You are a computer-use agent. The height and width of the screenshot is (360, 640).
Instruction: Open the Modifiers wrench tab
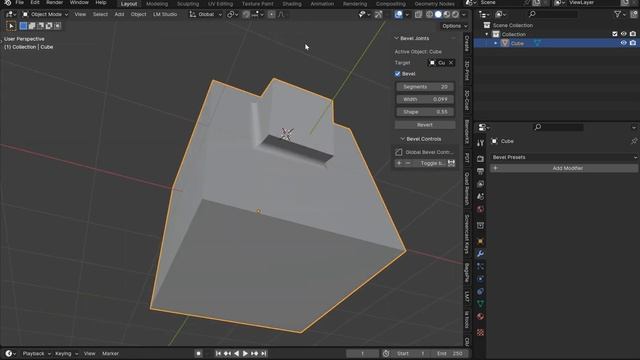coord(480,253)
